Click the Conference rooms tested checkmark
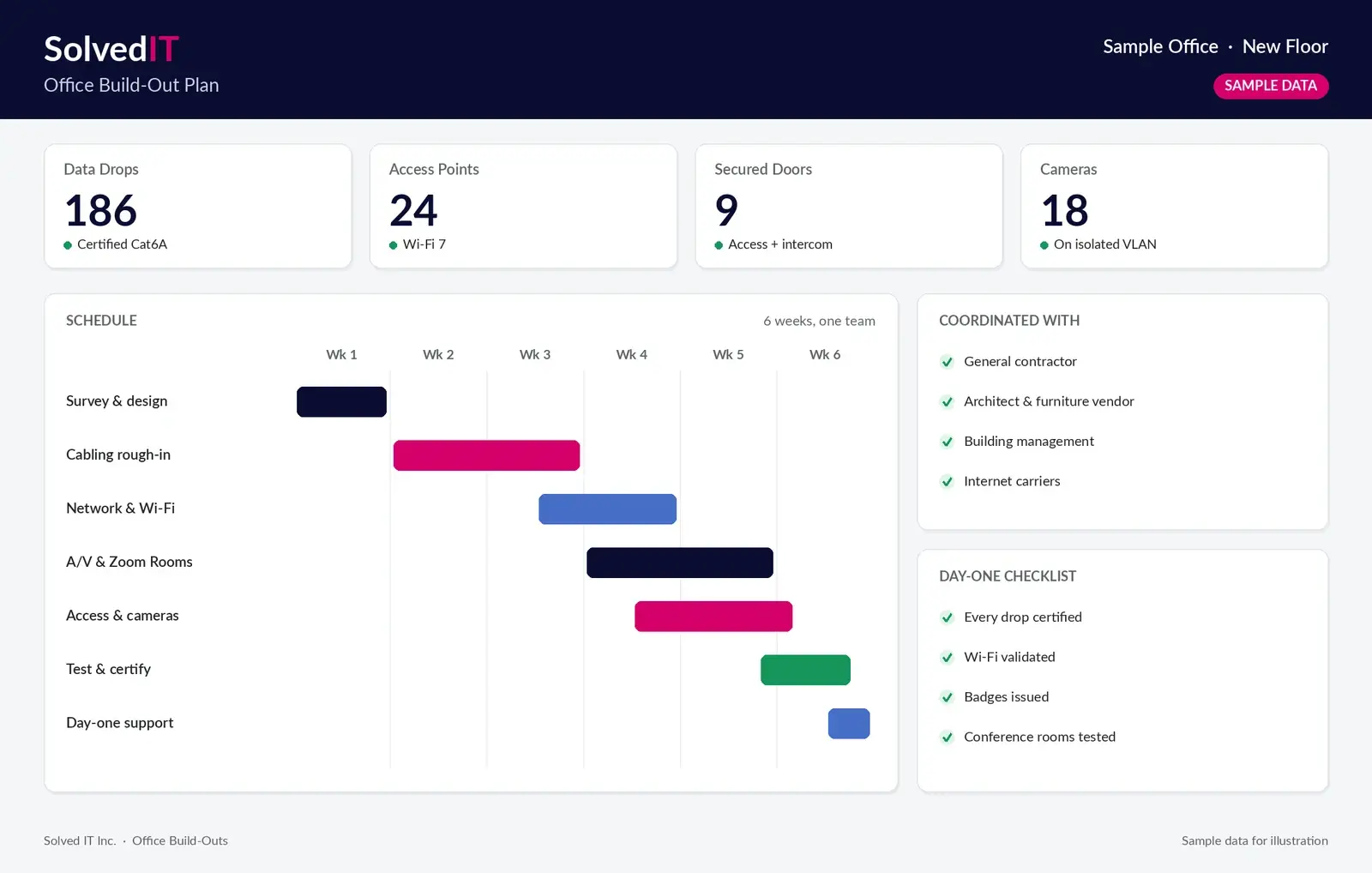1372x873 pixels. point(947,737)
